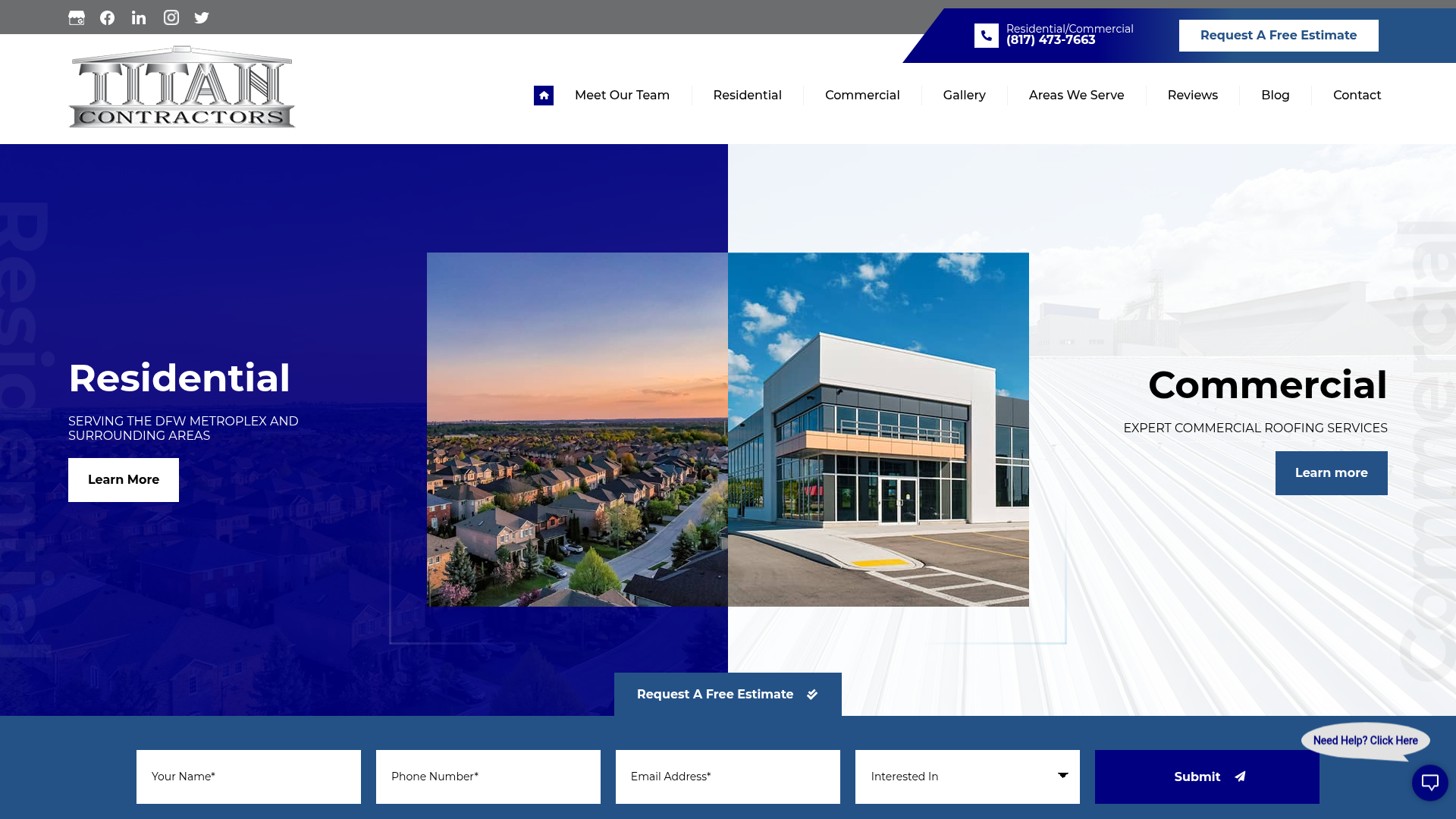Open the live chat bubble icon
This screenshot has height=819, width=1456.
click(x=1429, y=783)
